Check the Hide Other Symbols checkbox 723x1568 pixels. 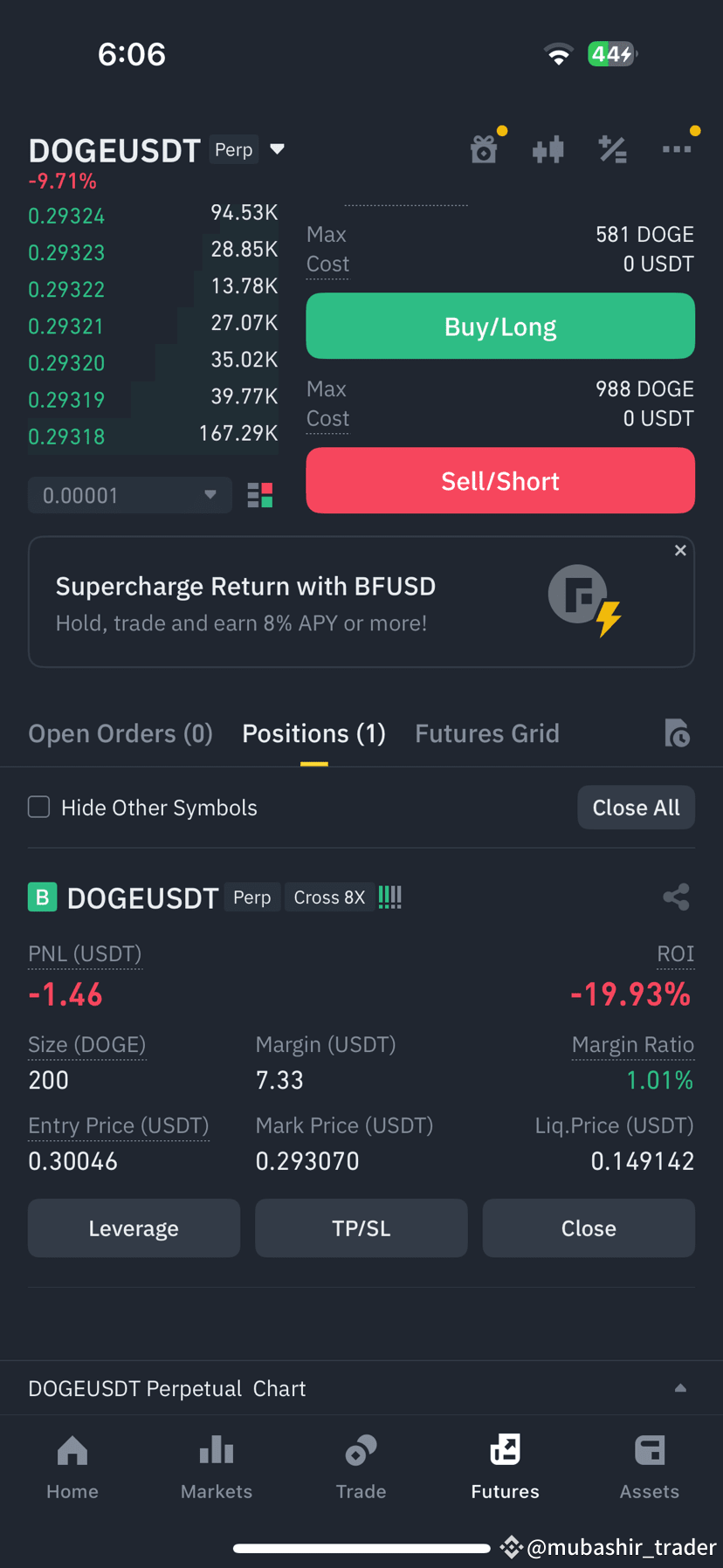click(x=38, y=807)
